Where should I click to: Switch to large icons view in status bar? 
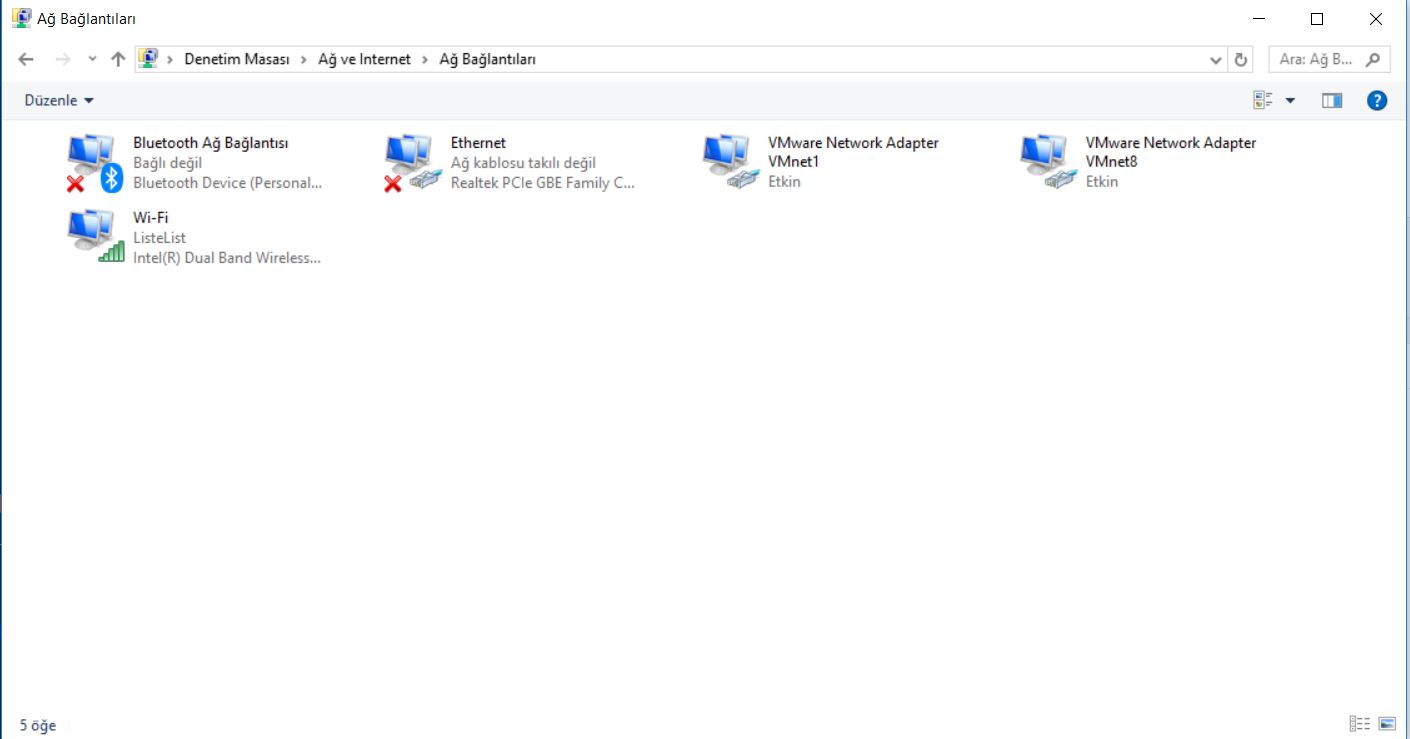pyautogui.click(x=1386, y=724)
